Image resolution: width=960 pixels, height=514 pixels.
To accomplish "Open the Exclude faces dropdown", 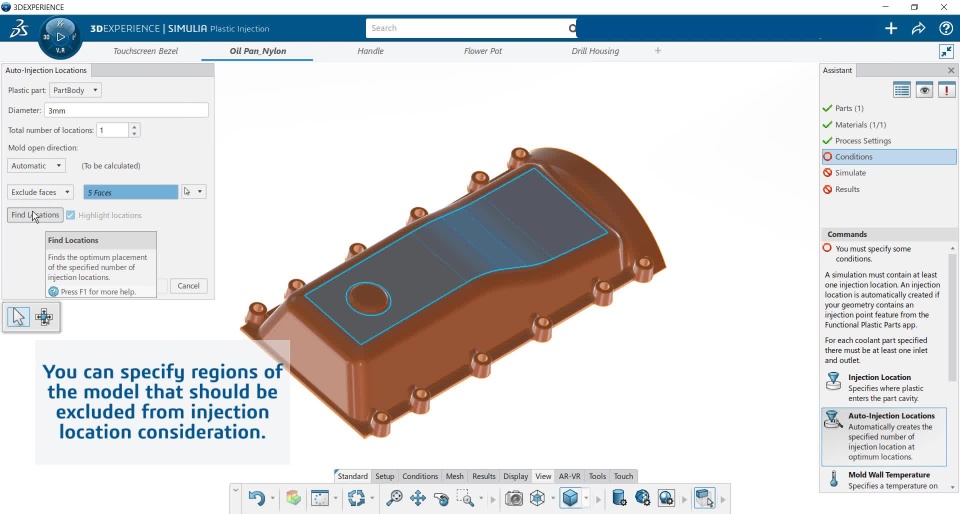I will pos(40,192).
